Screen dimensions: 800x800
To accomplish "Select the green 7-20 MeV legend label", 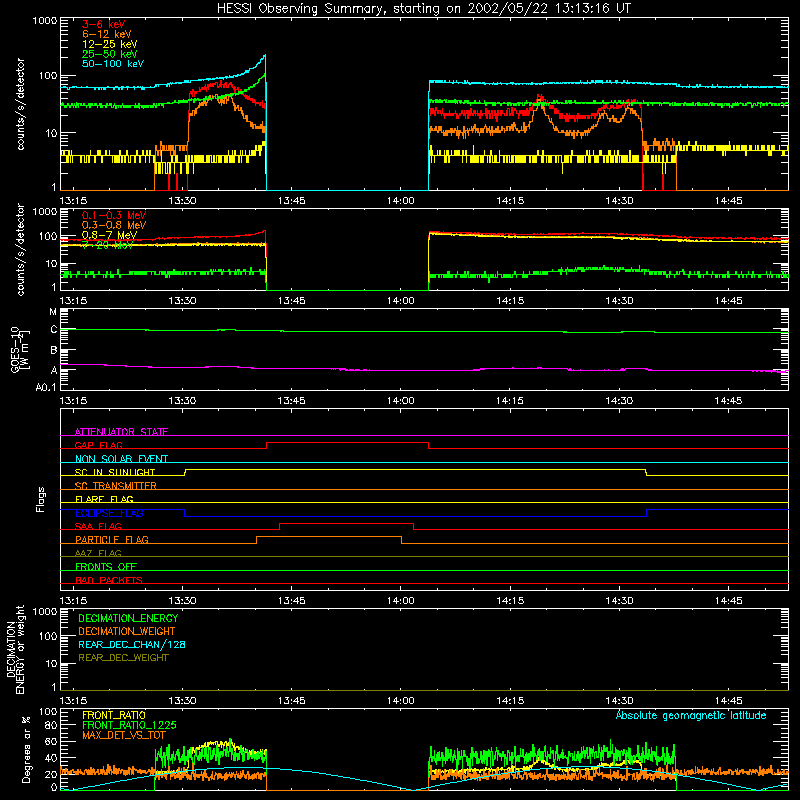I will click(107, 245).
